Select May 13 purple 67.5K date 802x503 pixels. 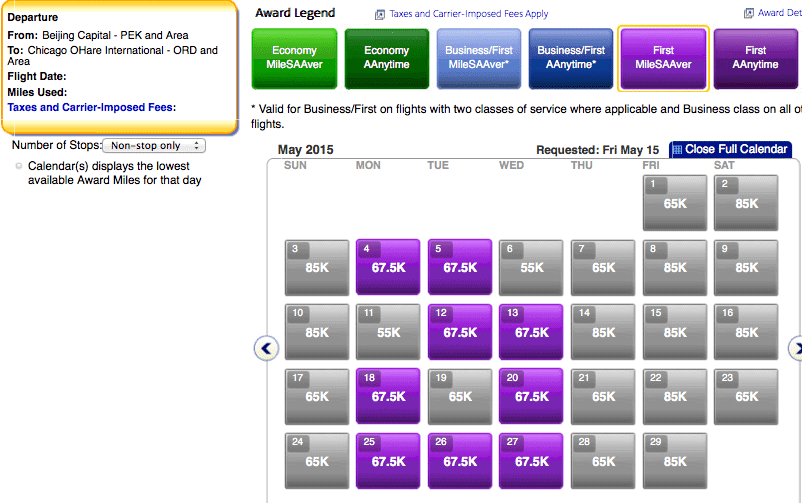coord(531,332)
